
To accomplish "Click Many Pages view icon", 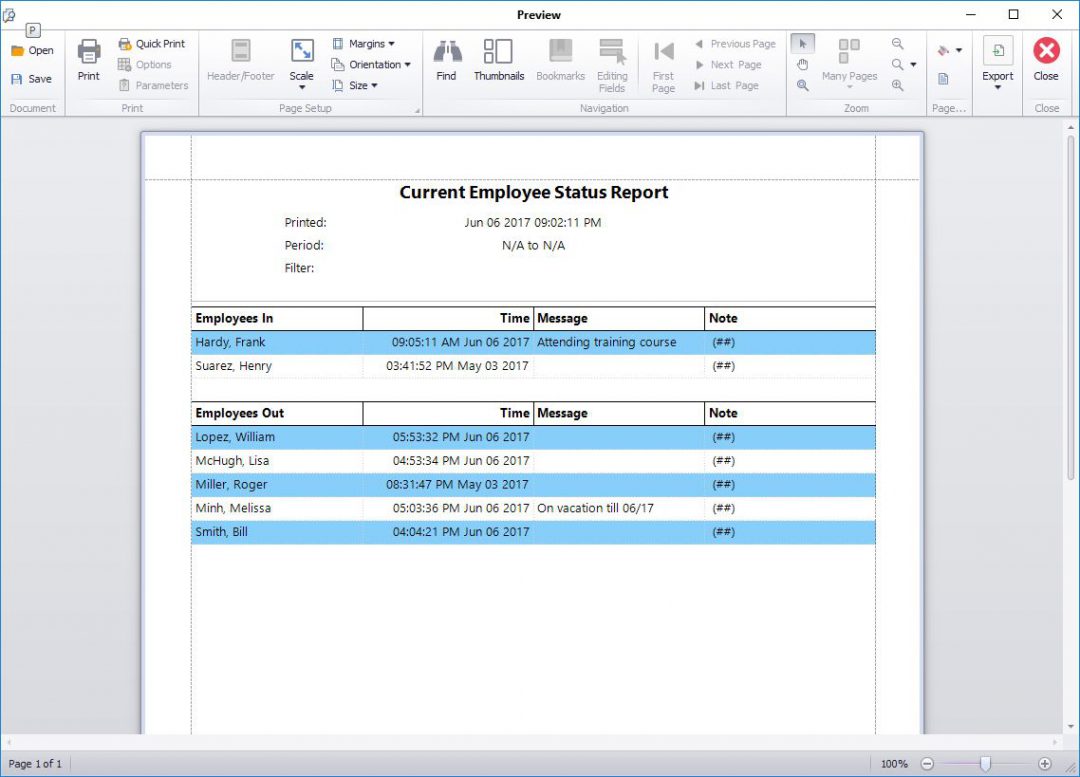I will pos(847,48).
